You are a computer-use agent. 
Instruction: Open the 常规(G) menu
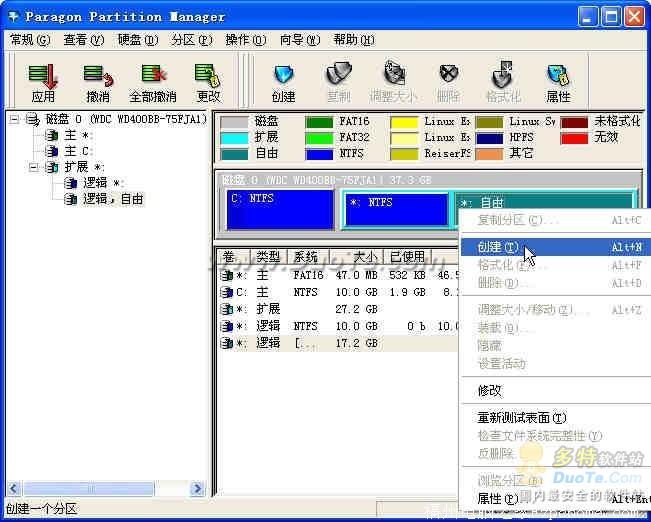[x=30, y=40]
